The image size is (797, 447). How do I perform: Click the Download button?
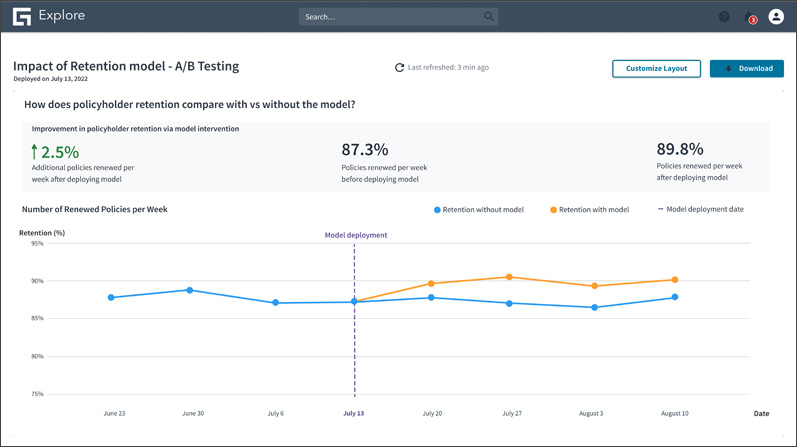click(x=746, y=68)
